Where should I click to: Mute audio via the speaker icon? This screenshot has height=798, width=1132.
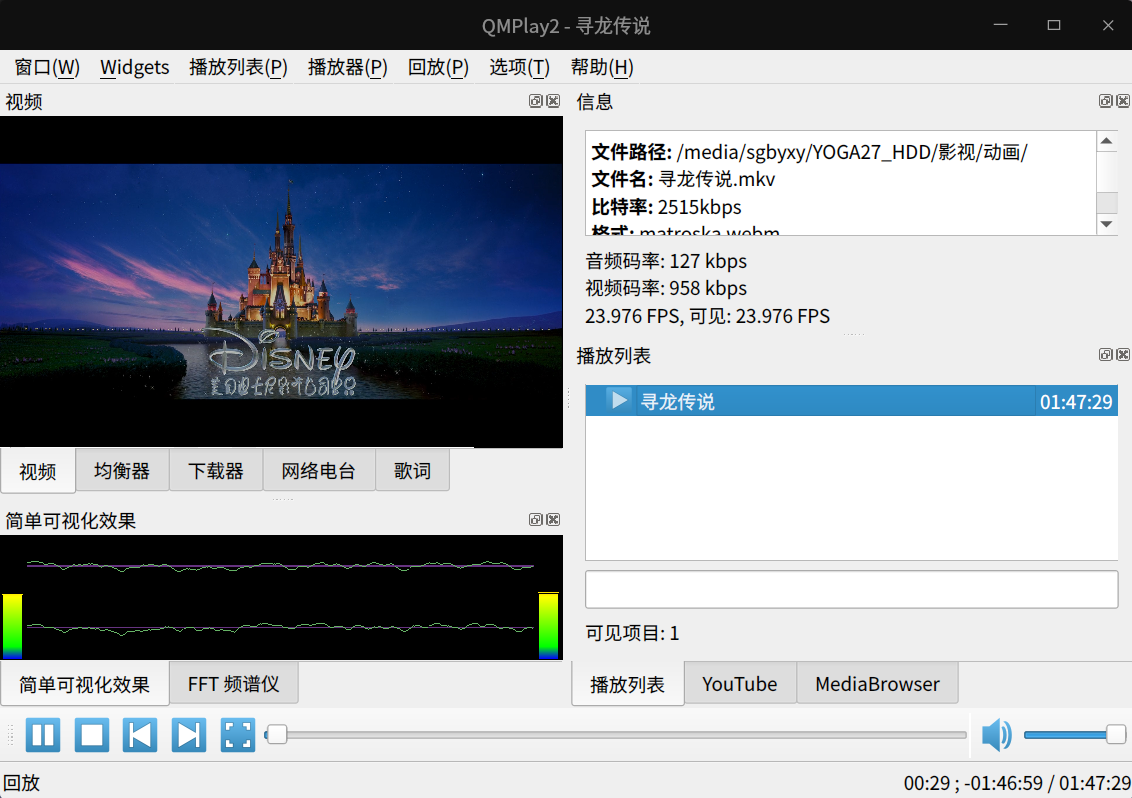click(996, 735)
